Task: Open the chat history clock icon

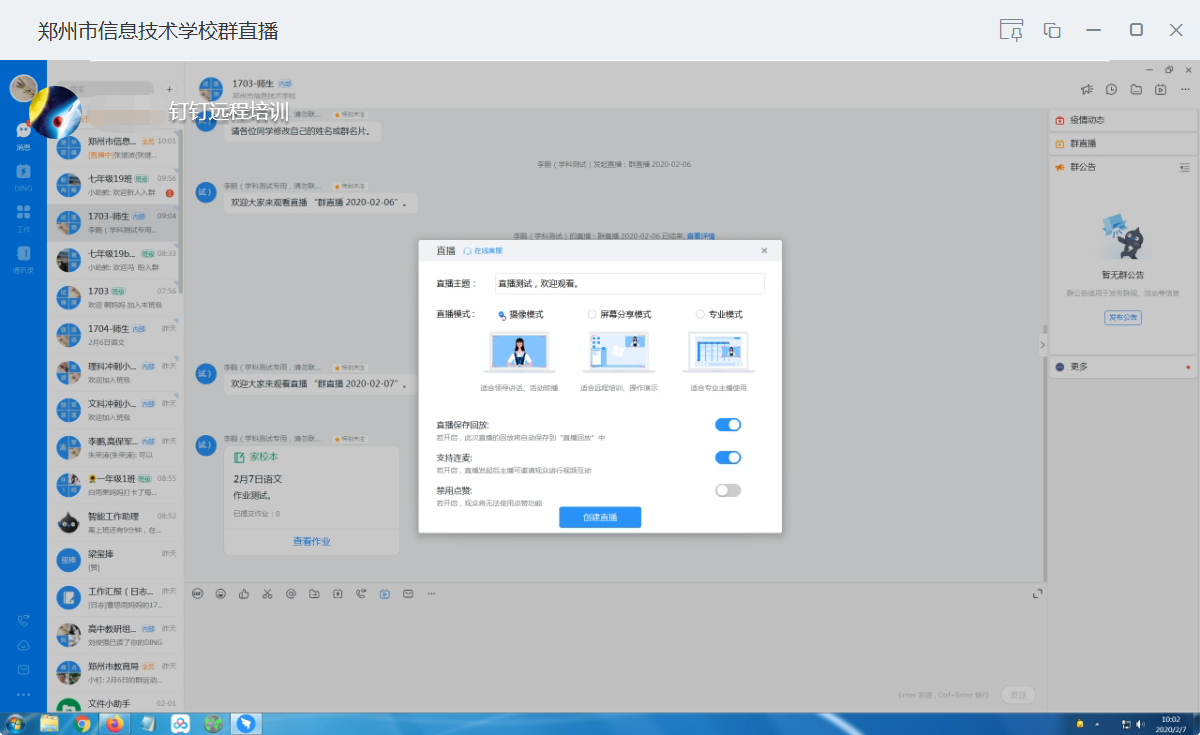Action: click(1112, 90)
